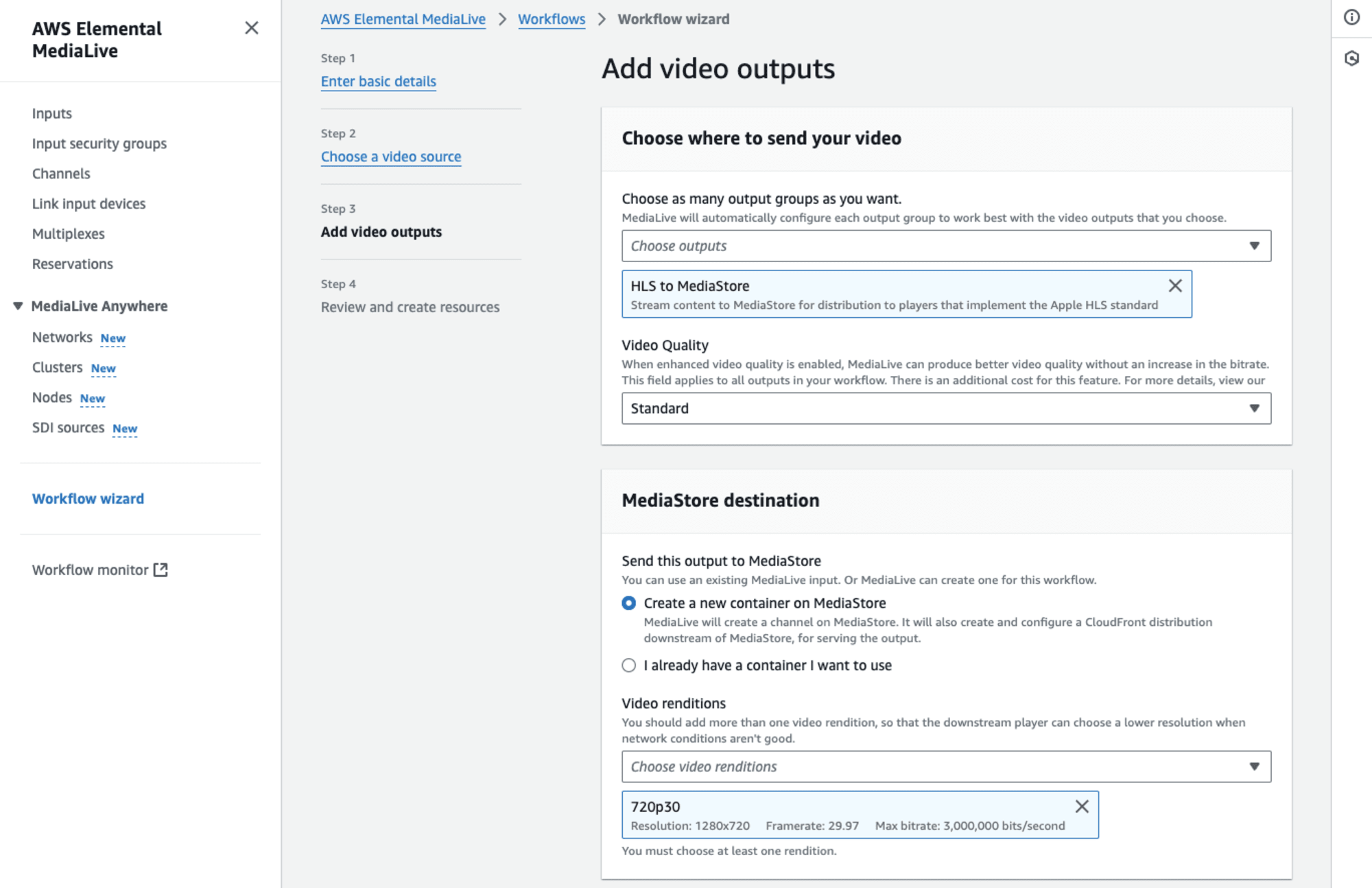Click the Resolution 1280x720 text
Image resolution: width=1372 pixels, height=888 pixels.
point(690,826)
